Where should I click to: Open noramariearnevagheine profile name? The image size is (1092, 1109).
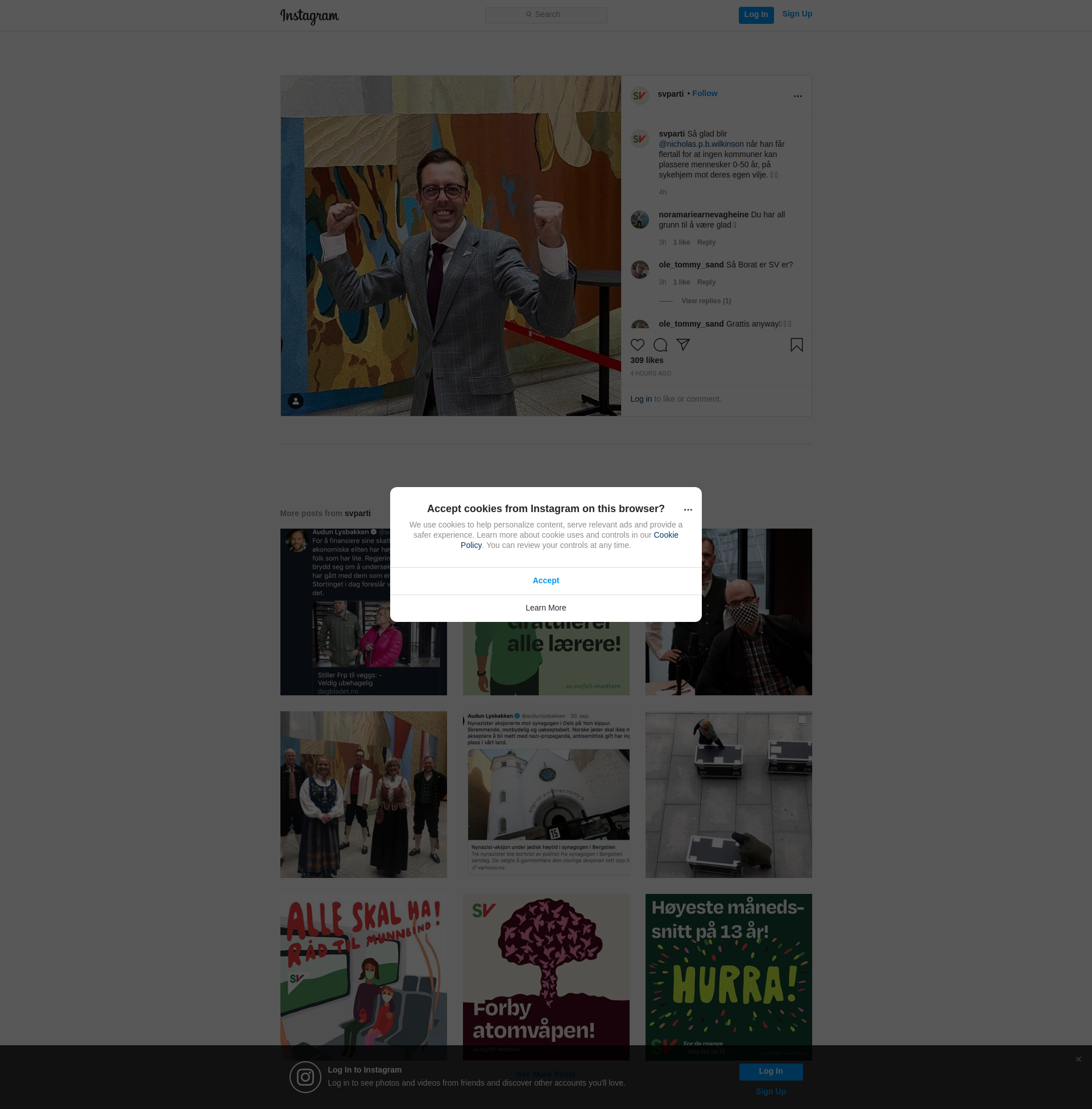703,215
